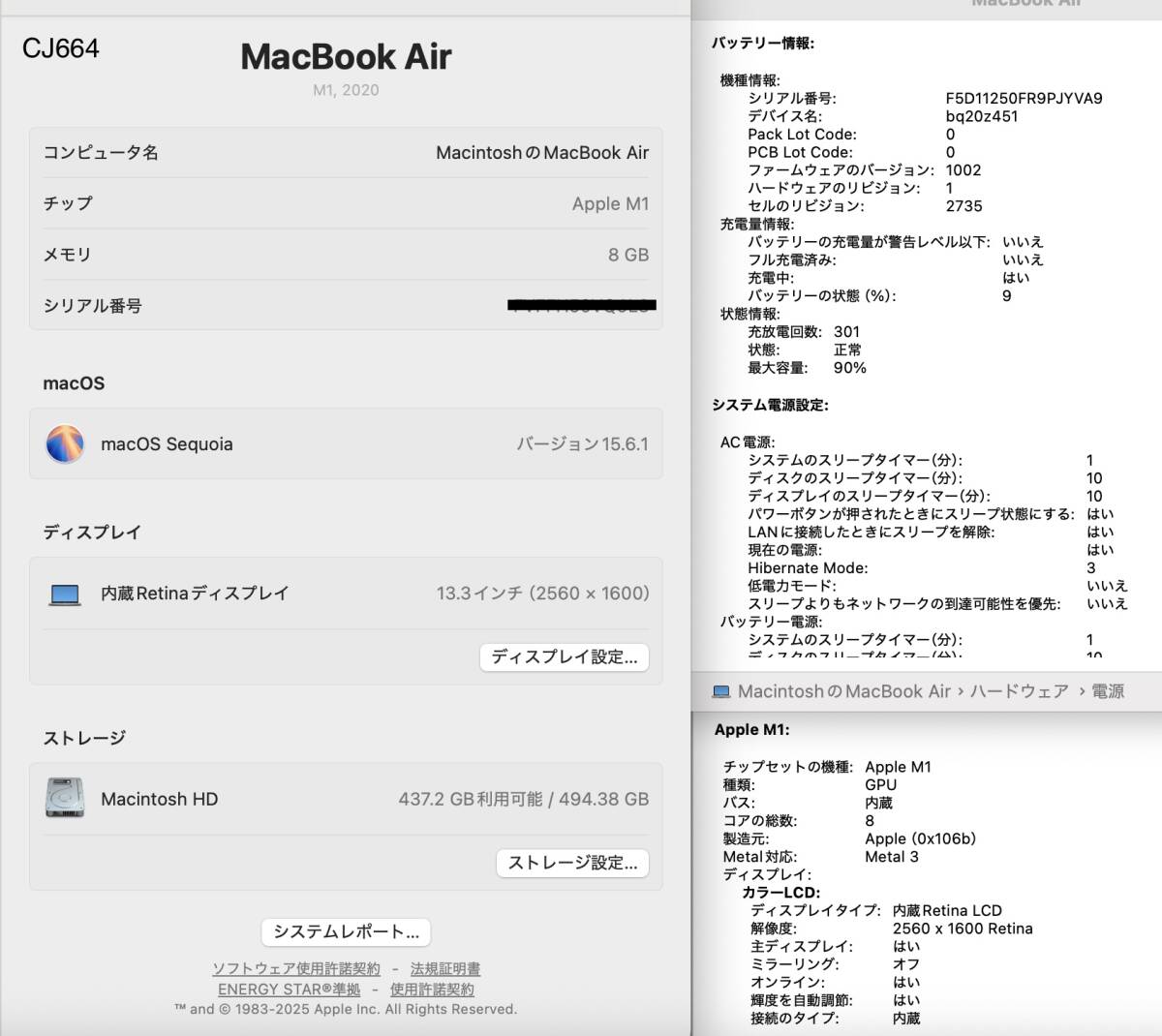Click 輝度を自動調節 row
1162x1036 pixels.
[x=835, y=1000]
